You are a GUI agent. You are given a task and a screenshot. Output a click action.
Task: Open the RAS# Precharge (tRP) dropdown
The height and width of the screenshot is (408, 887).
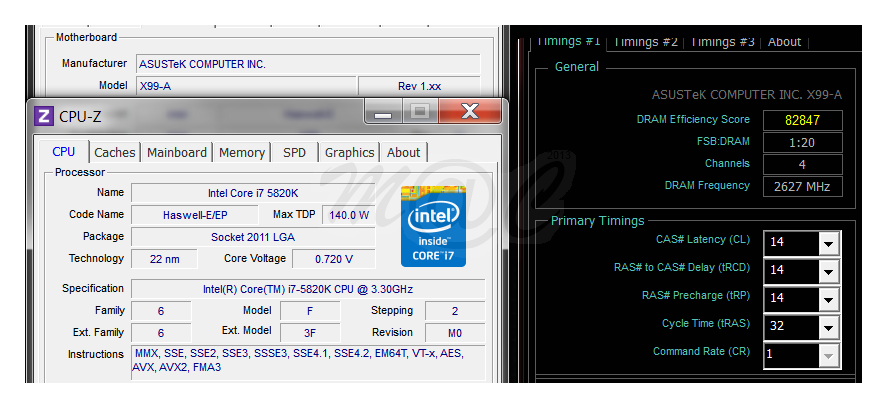828,300
